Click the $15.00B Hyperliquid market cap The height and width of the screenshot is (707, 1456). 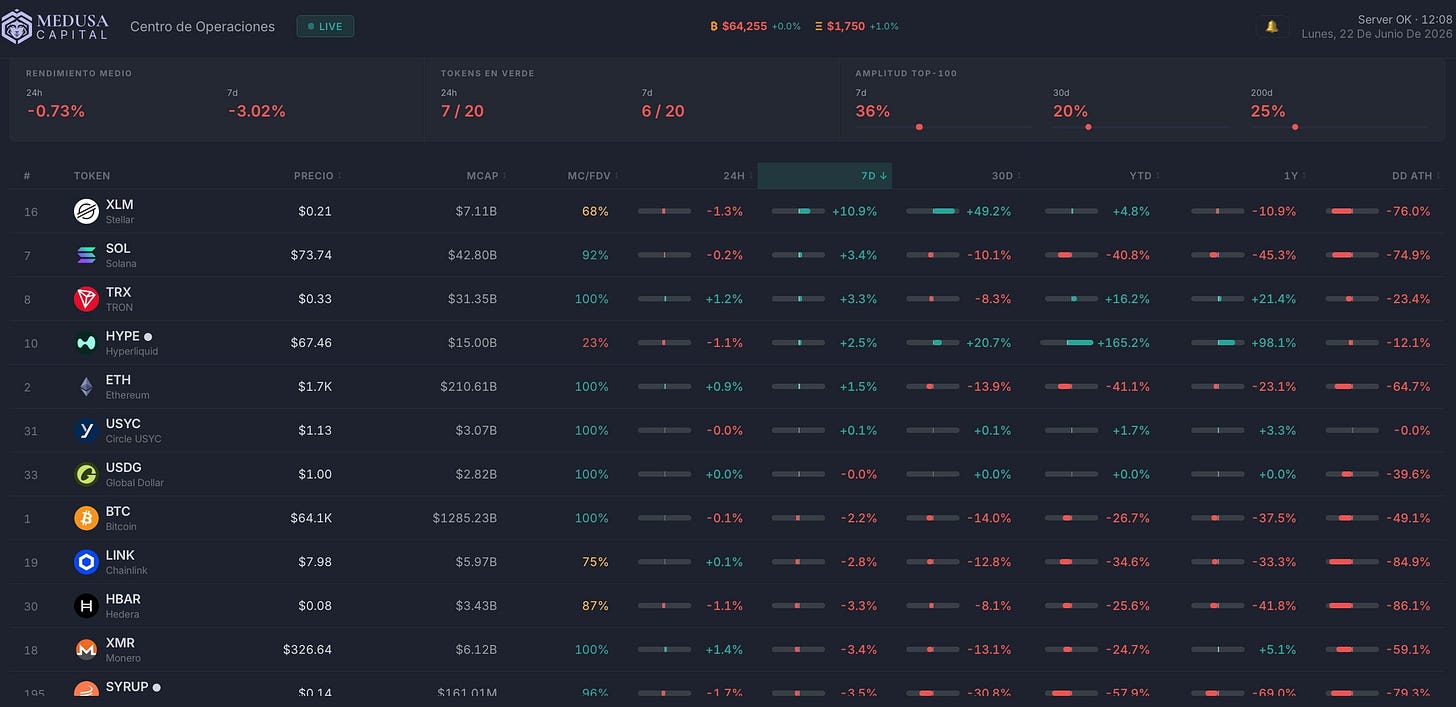coord(472,343)
